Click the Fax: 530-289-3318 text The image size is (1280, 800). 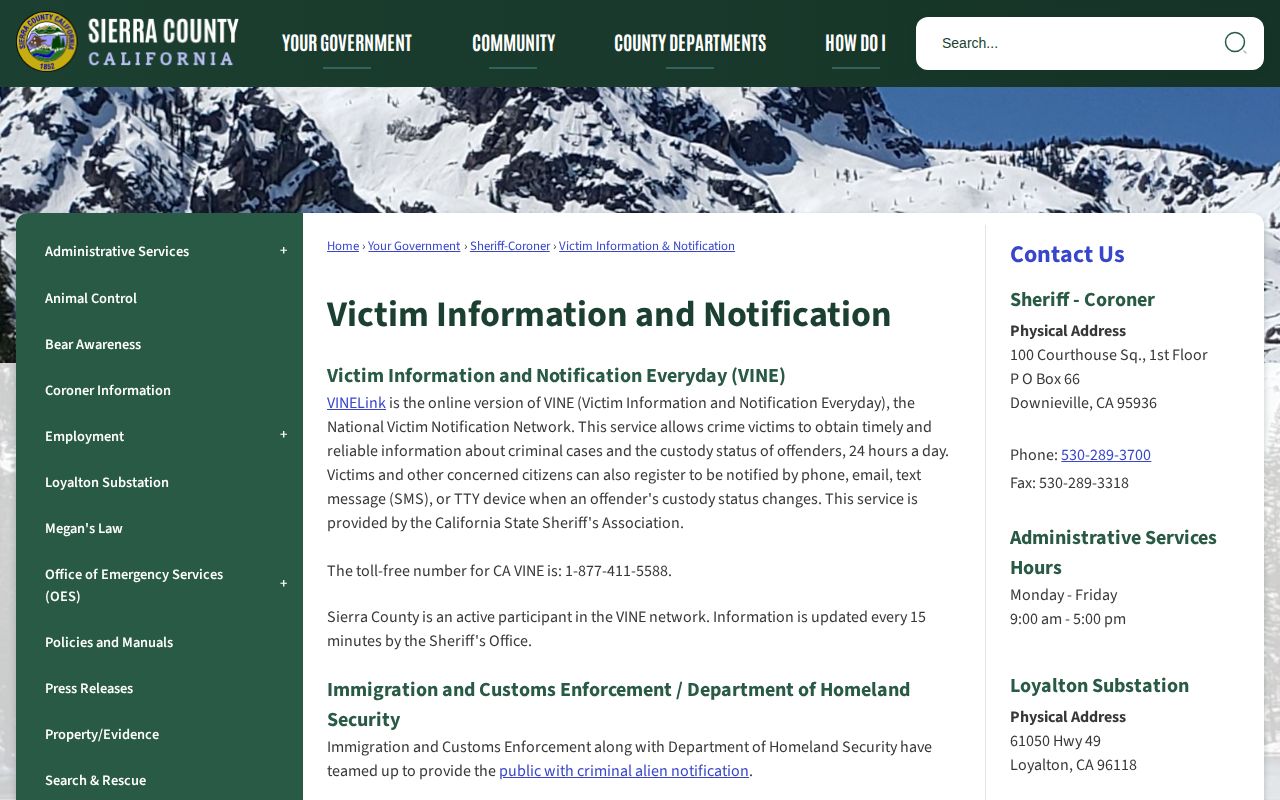coord(1069,483)
